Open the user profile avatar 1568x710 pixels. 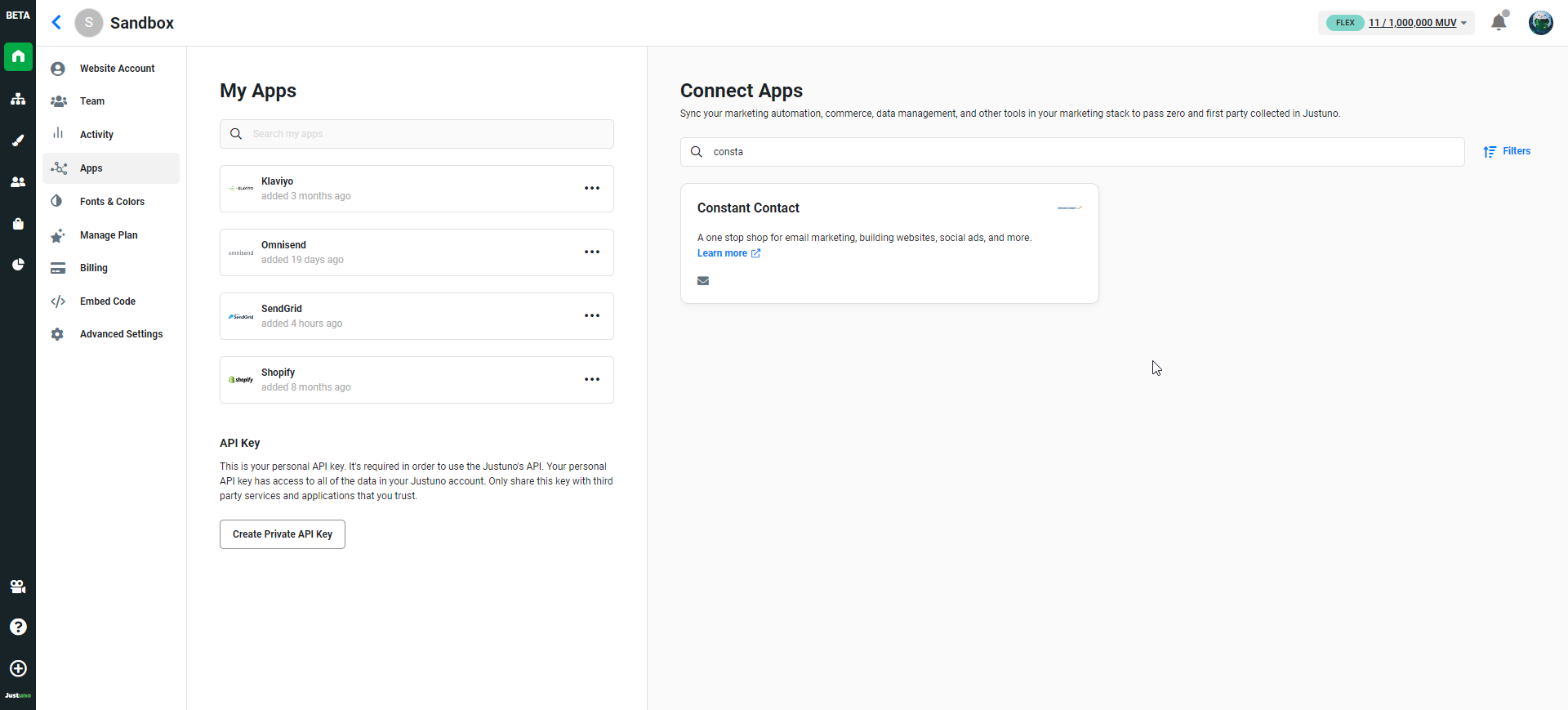[1540, 23]
